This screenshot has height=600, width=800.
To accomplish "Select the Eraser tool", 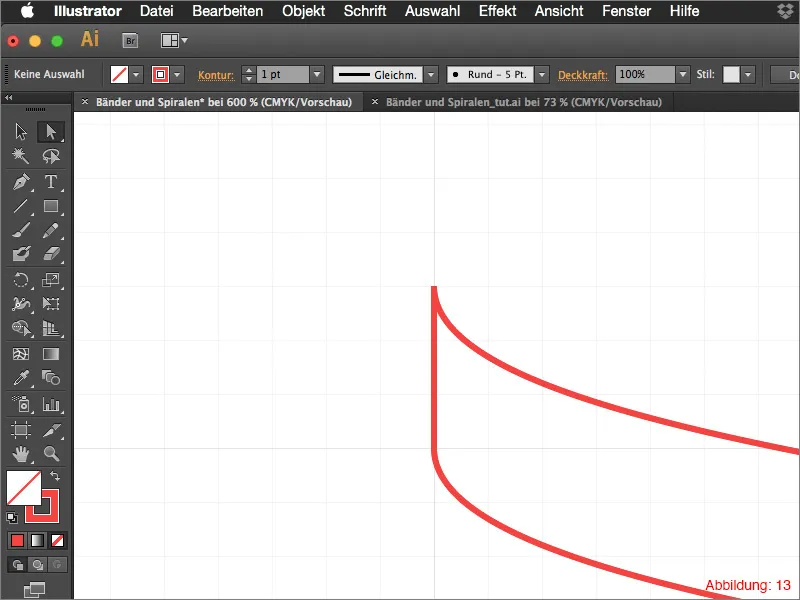I will (x=51, y=254).
